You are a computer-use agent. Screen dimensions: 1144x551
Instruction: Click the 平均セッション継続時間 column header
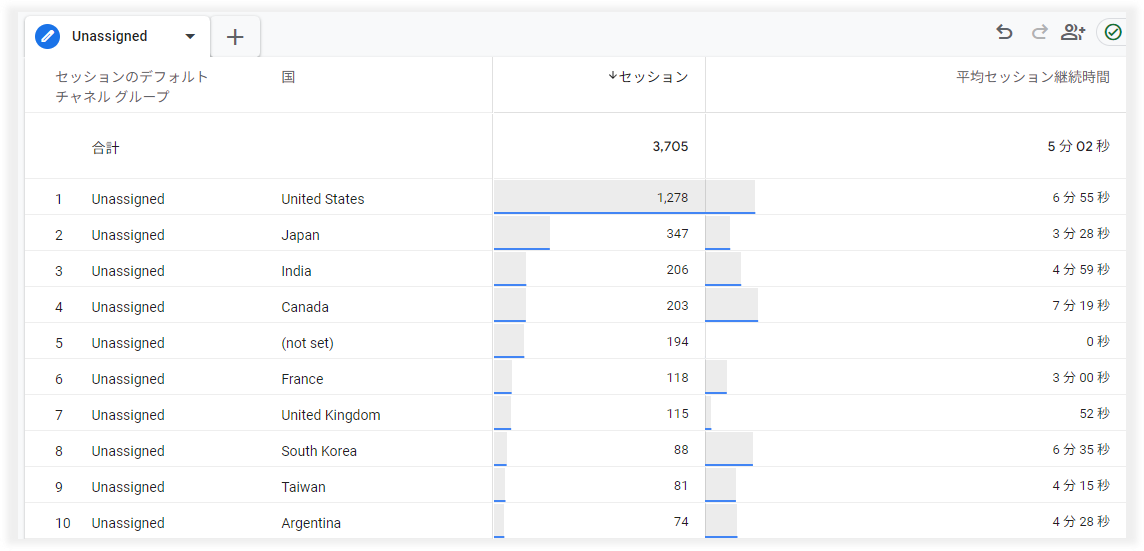point(1032,77)
